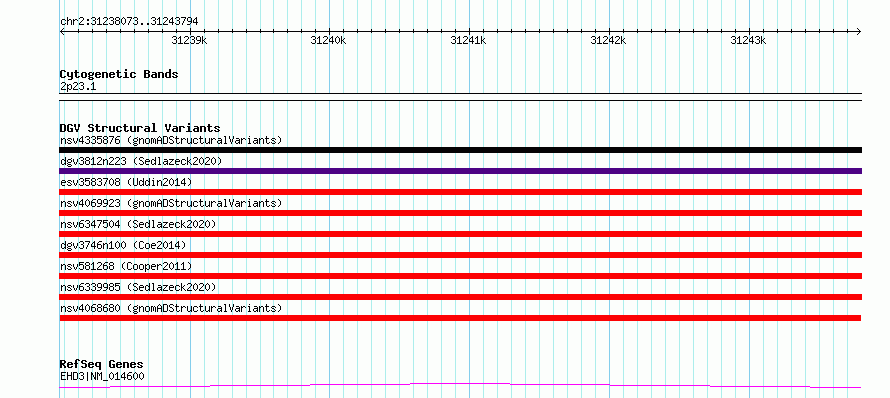Click the nsv6347504 (Sedlazeck2020) label

138,224
